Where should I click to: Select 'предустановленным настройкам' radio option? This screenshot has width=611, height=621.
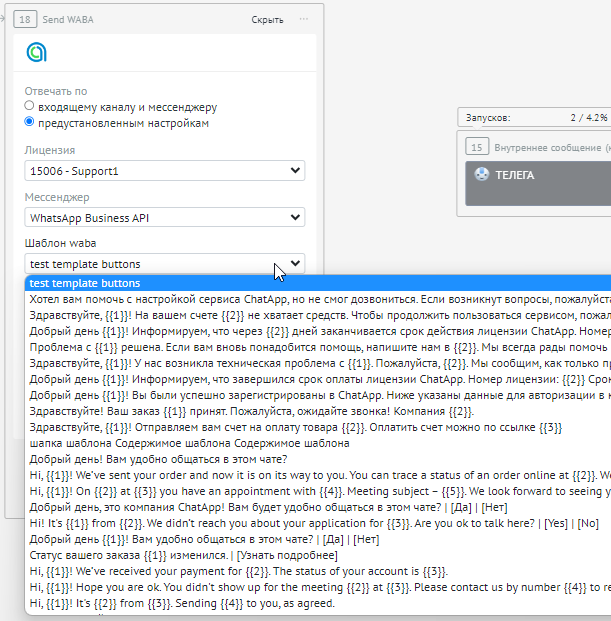point(30,122)
